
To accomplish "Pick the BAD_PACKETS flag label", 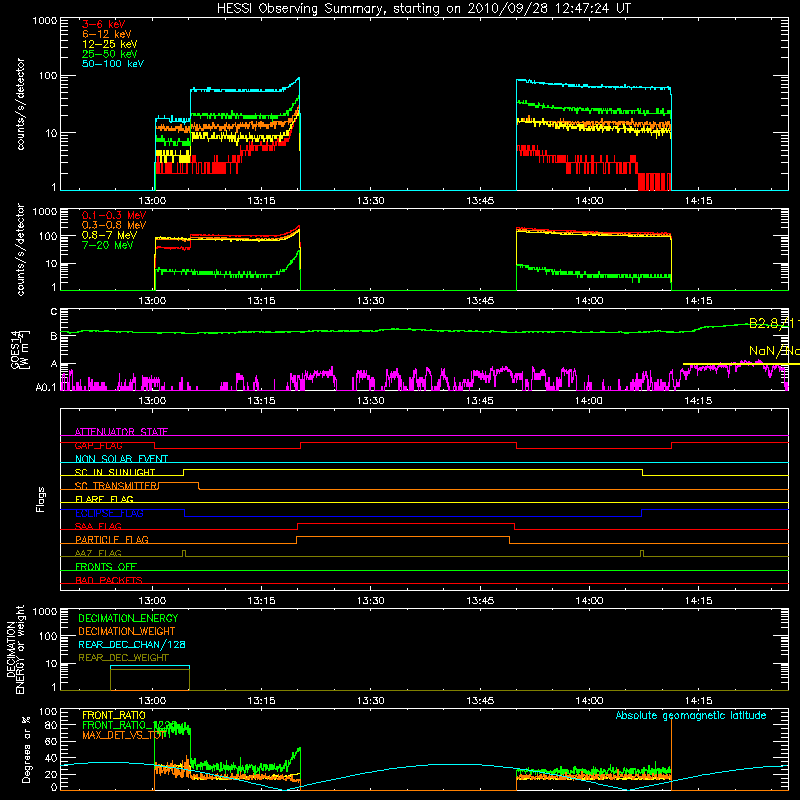I will pos(109,580).
